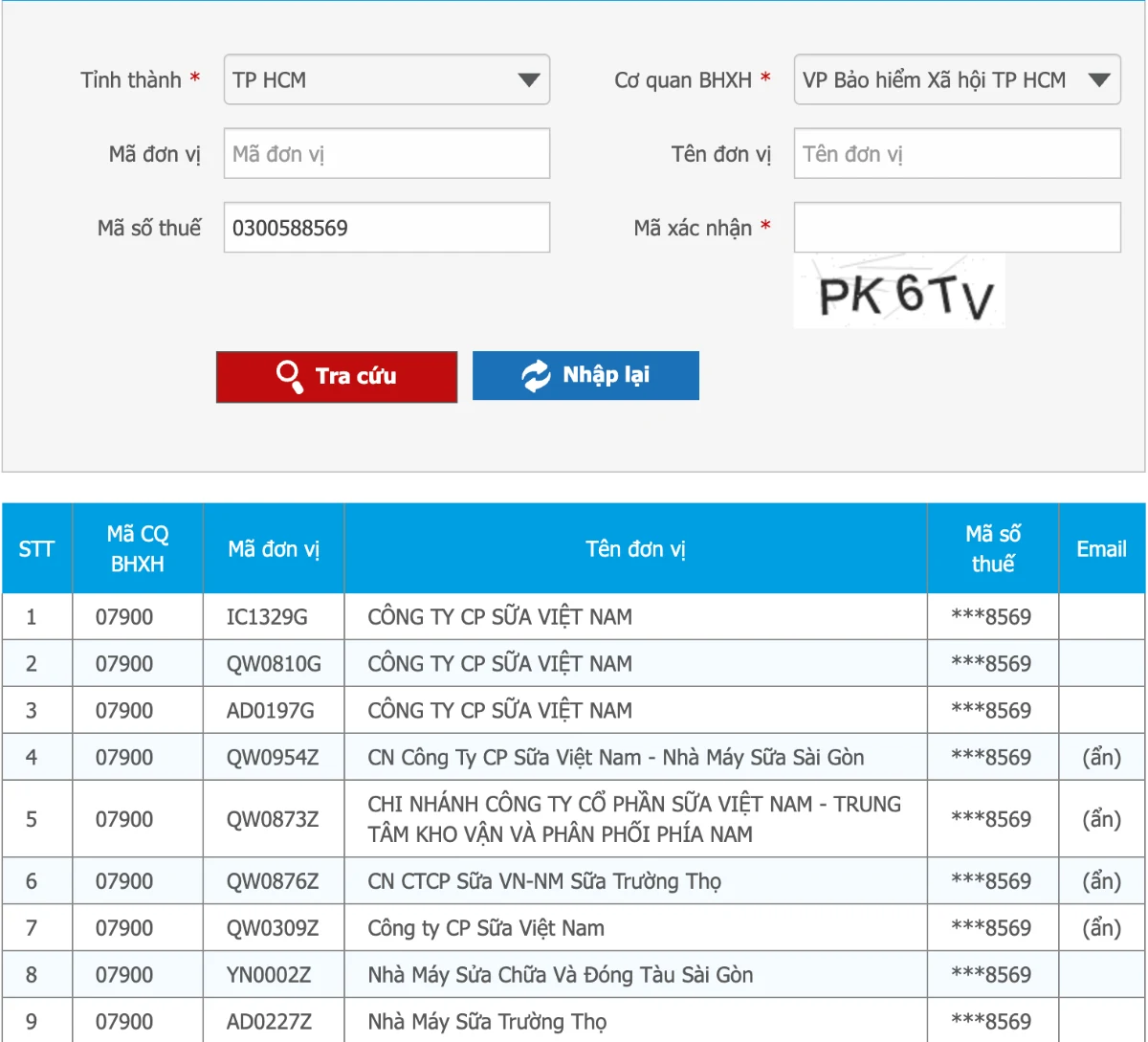Viewport: 1148px width, 1042px height.
Task: Click the magnifier icon on Tra cứu
Action: (x=289, y=375)
